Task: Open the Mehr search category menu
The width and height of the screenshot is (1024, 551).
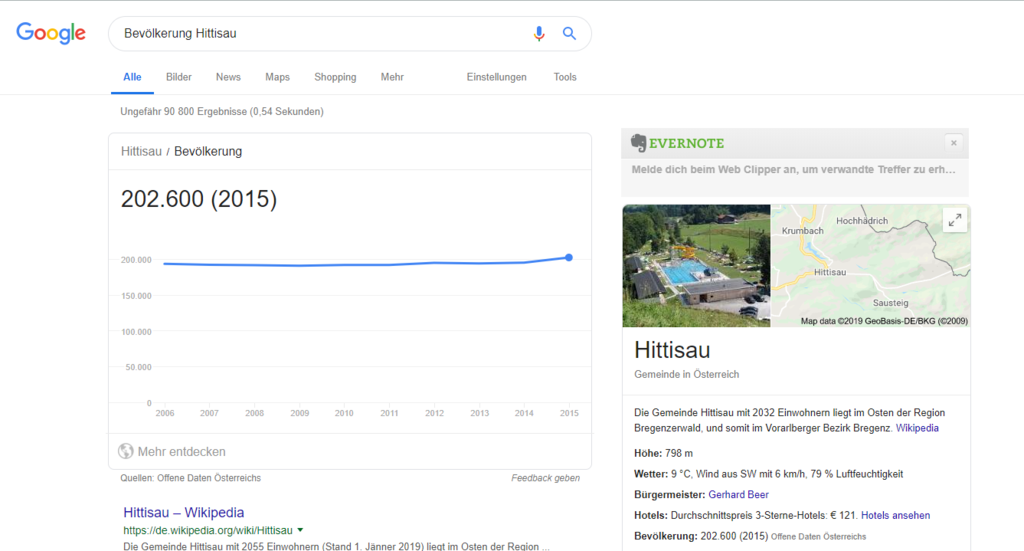Action: click(x=392, y=77)
